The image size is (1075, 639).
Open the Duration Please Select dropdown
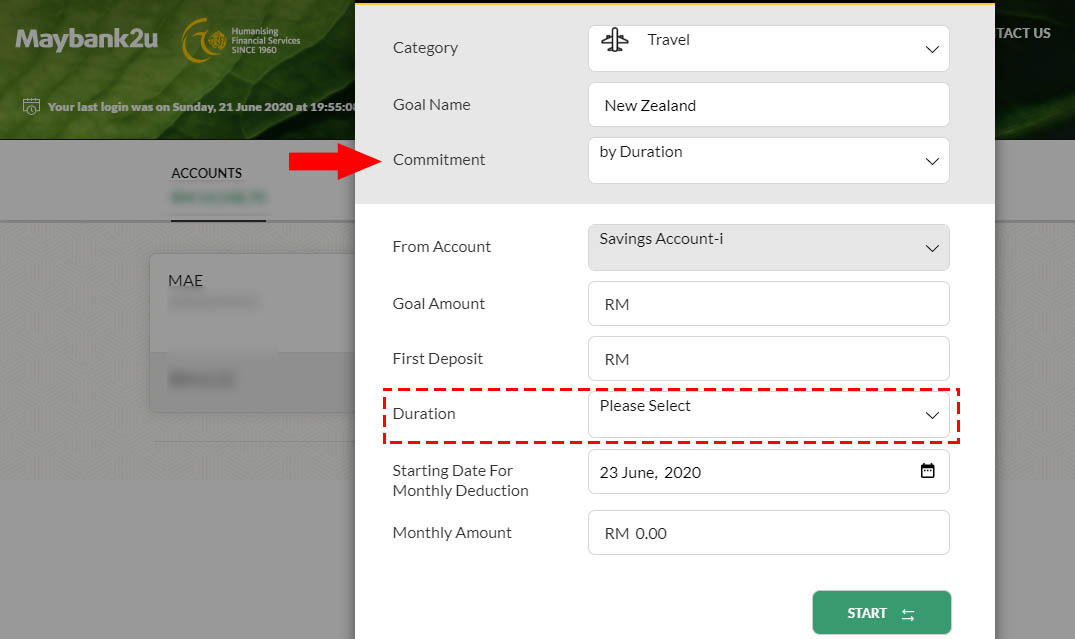[x=769, y=415]
